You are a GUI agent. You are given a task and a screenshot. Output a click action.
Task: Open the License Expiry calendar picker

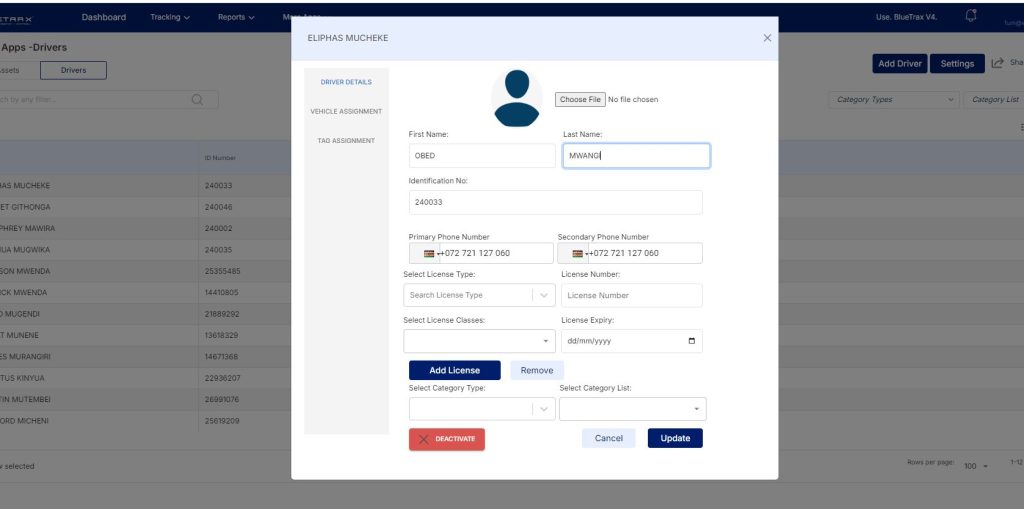[x=692, y=341]
